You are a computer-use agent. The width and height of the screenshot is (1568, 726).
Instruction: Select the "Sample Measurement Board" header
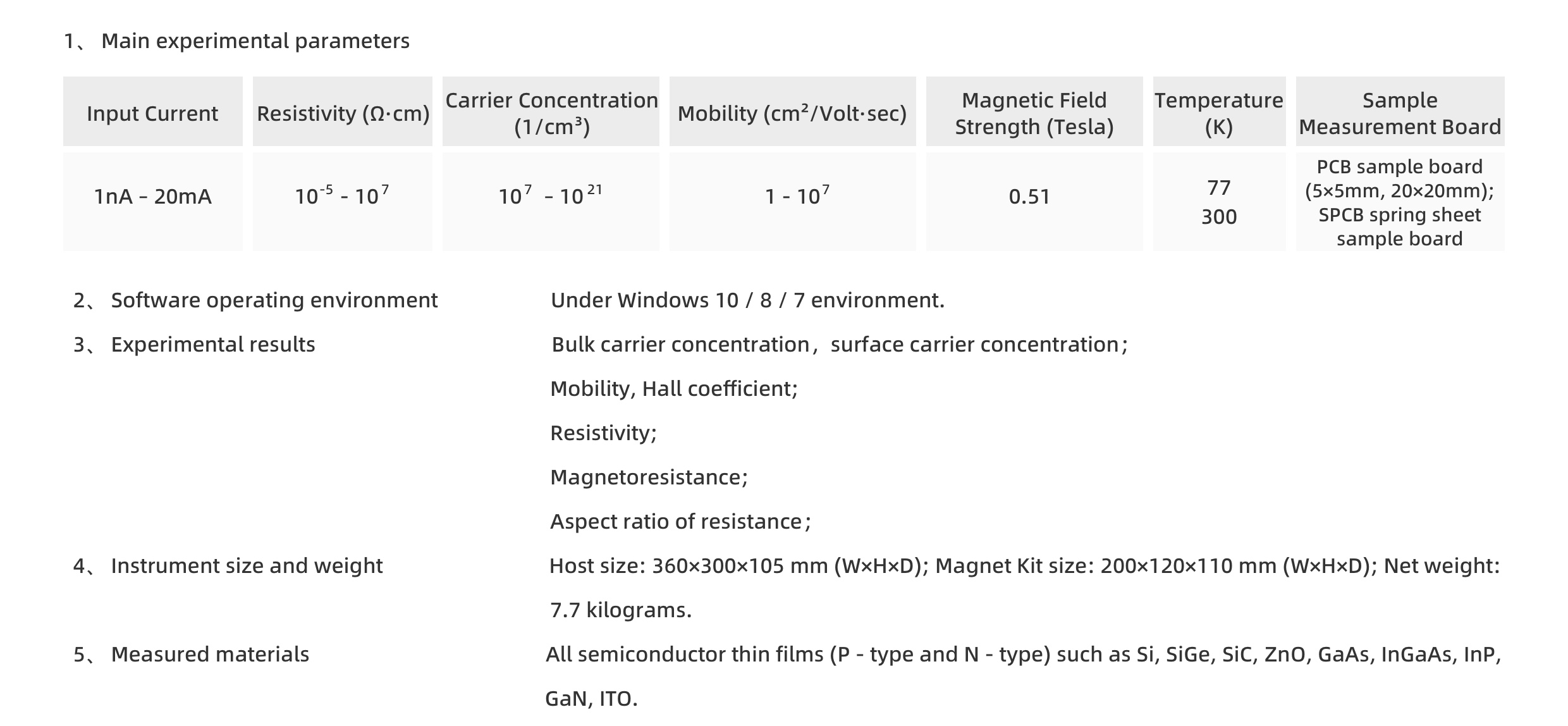(1400, 113)
